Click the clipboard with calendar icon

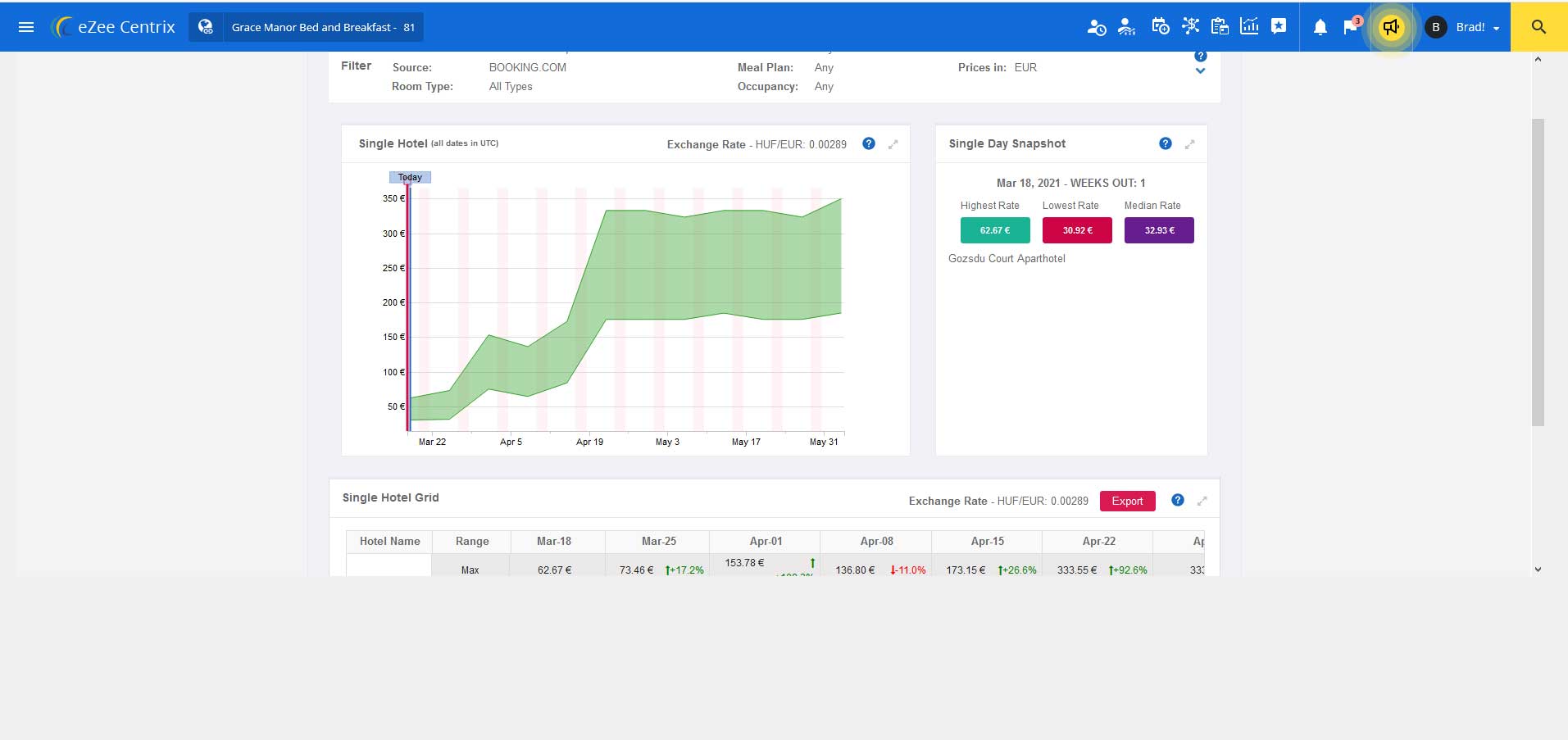(1220, 26)
